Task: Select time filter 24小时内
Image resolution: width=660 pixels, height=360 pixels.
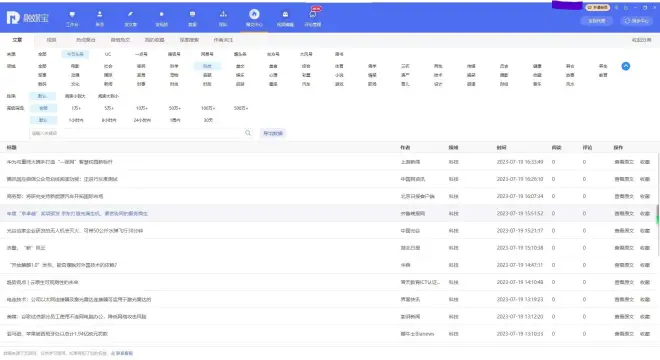Action: pyautogui.click(x=142, y=120)
